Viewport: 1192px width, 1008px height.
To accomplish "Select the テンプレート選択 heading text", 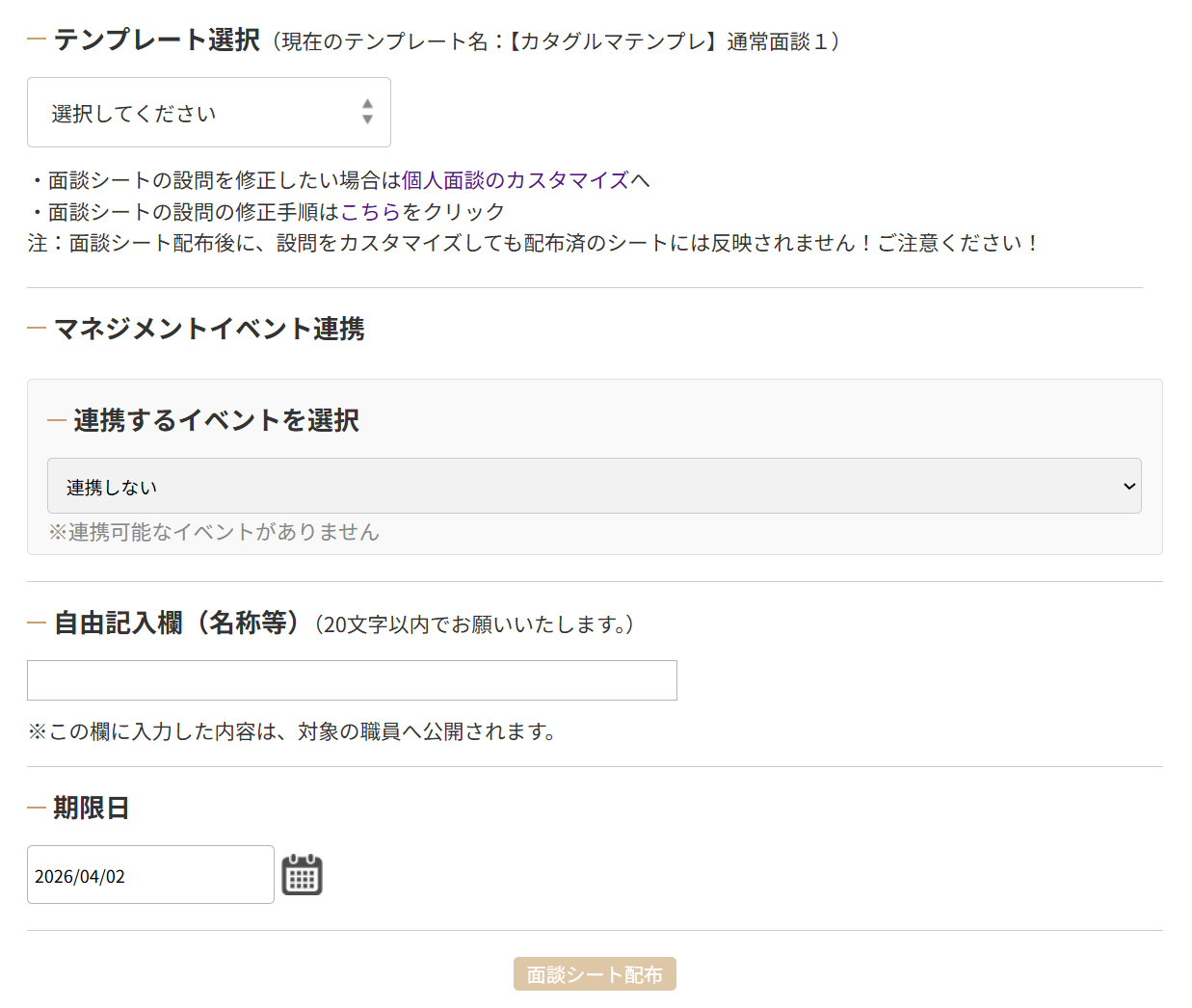I will tap(157, 40).
